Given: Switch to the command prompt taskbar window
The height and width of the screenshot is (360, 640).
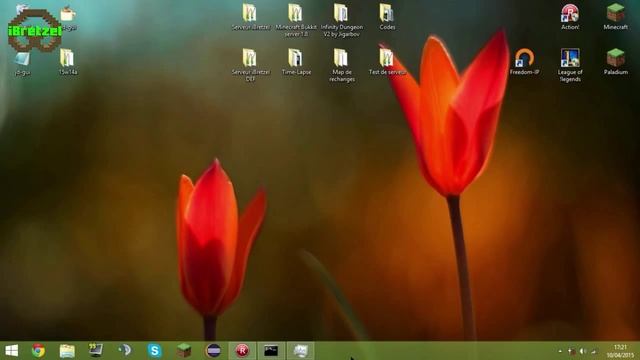Looking at the screenshot, I should point(271,351).
